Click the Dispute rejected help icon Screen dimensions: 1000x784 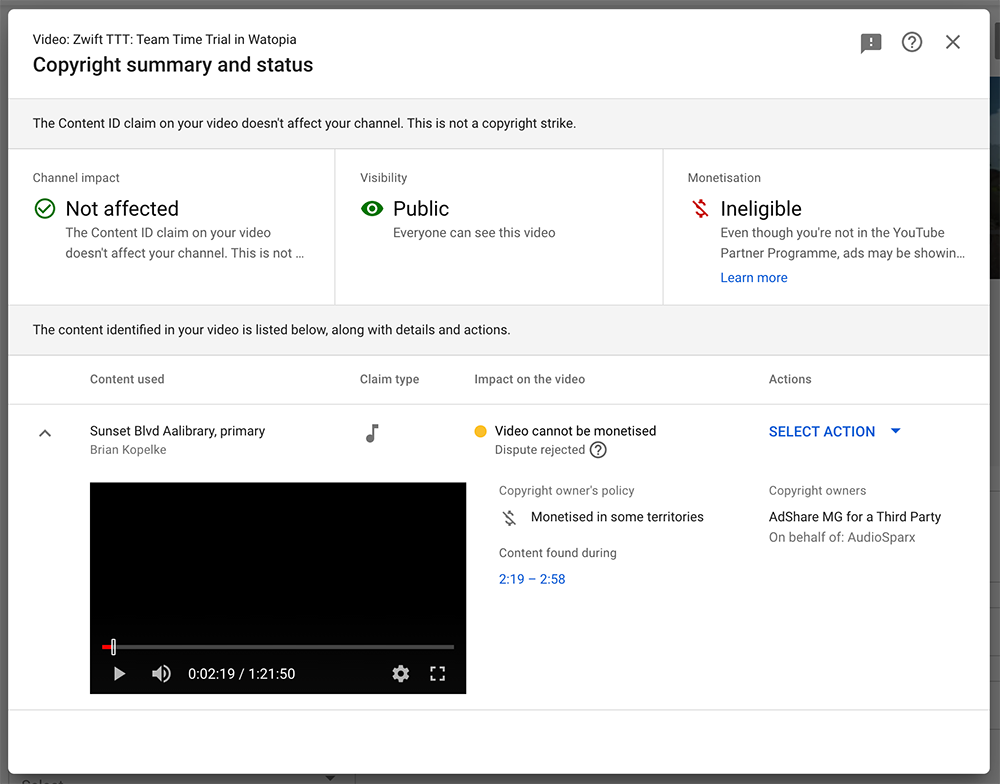pyautogui.click(x=598, y=450)
